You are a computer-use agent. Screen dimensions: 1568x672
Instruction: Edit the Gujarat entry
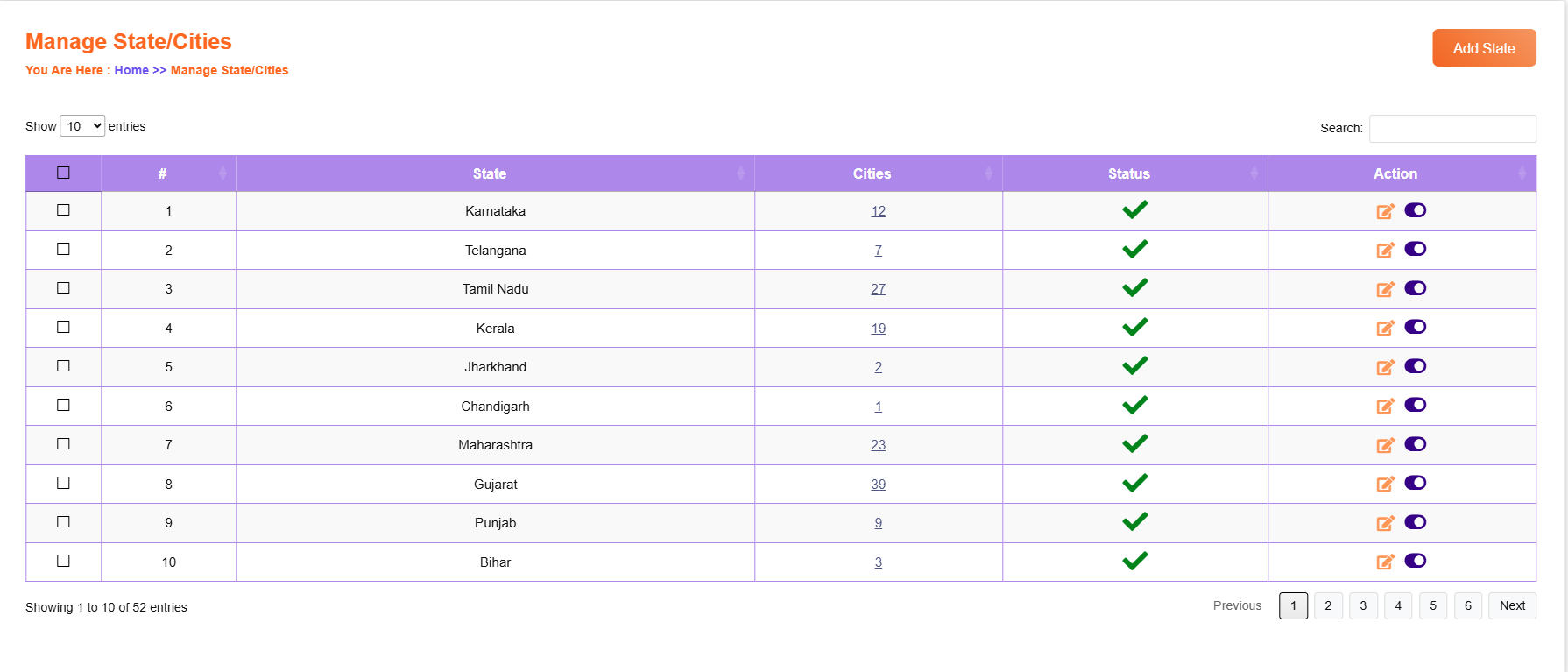[1385, 484]
